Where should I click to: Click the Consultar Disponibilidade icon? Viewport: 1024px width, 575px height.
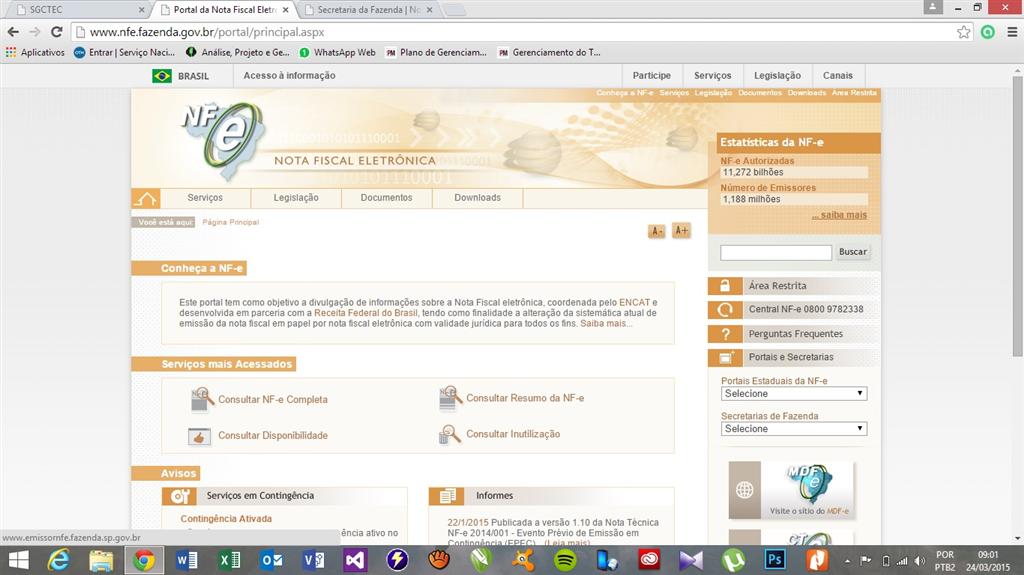(201, 436)
